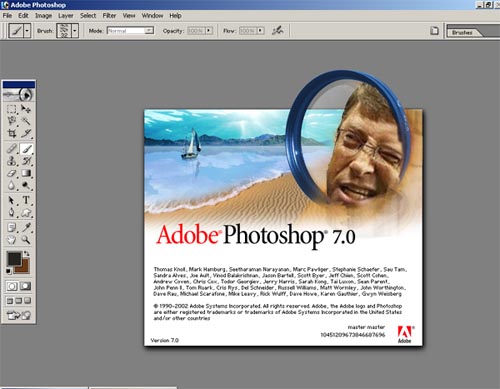Choose Full Screen mode
Viewport: 500px width, 389px height.
pos(27,301)
